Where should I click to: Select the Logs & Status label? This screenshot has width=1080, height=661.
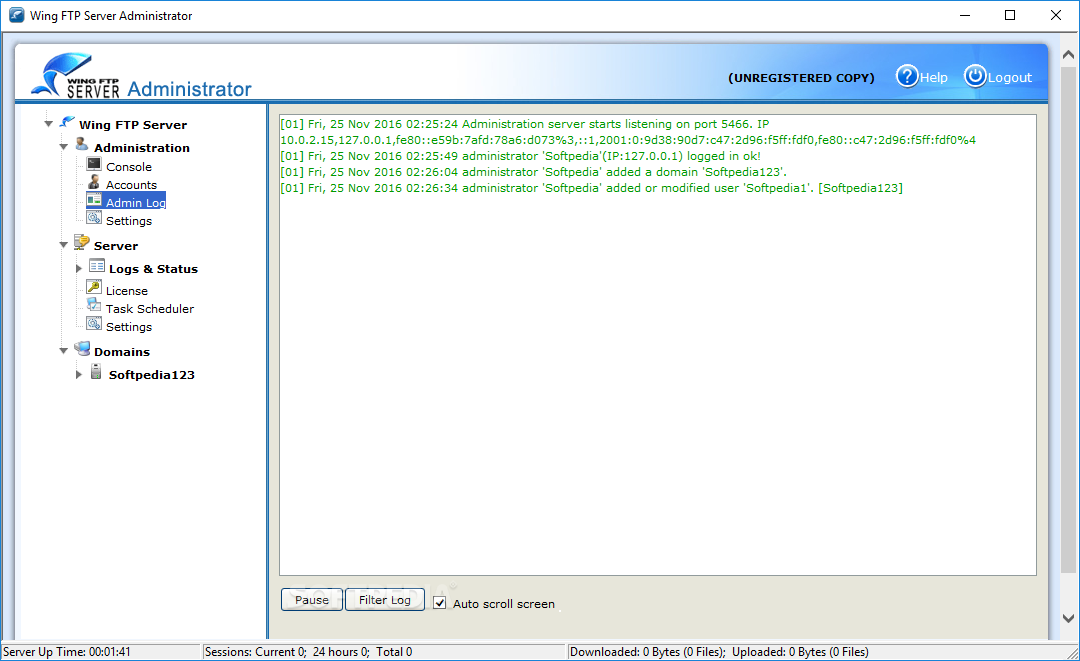click(153, 269)
